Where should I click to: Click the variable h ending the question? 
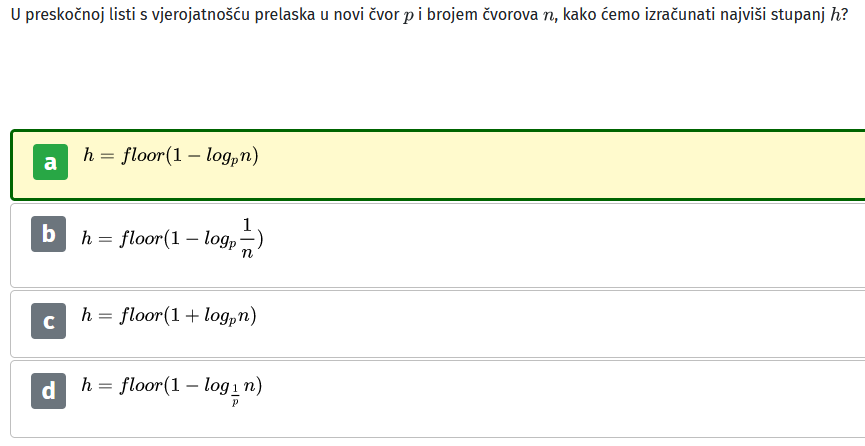pyautogui.click(x=835, y=14)
